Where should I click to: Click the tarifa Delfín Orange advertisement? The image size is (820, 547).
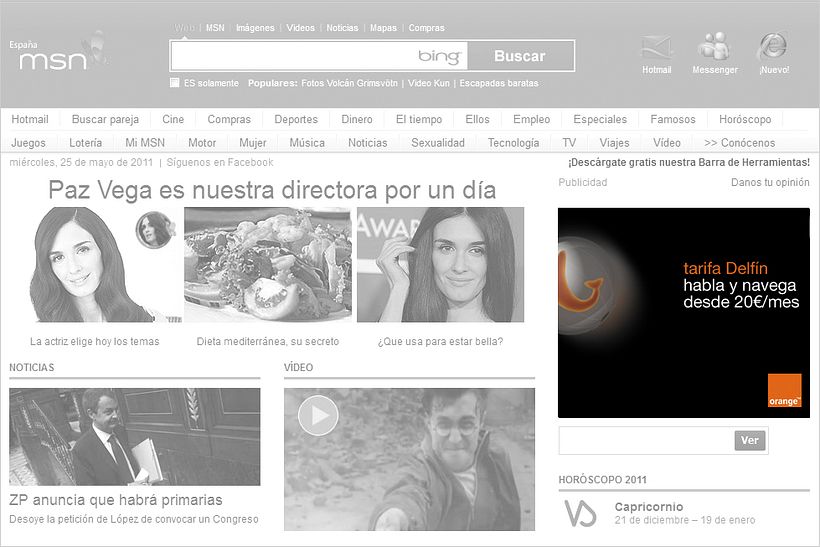pyautogui.click(x=684, y=313)
